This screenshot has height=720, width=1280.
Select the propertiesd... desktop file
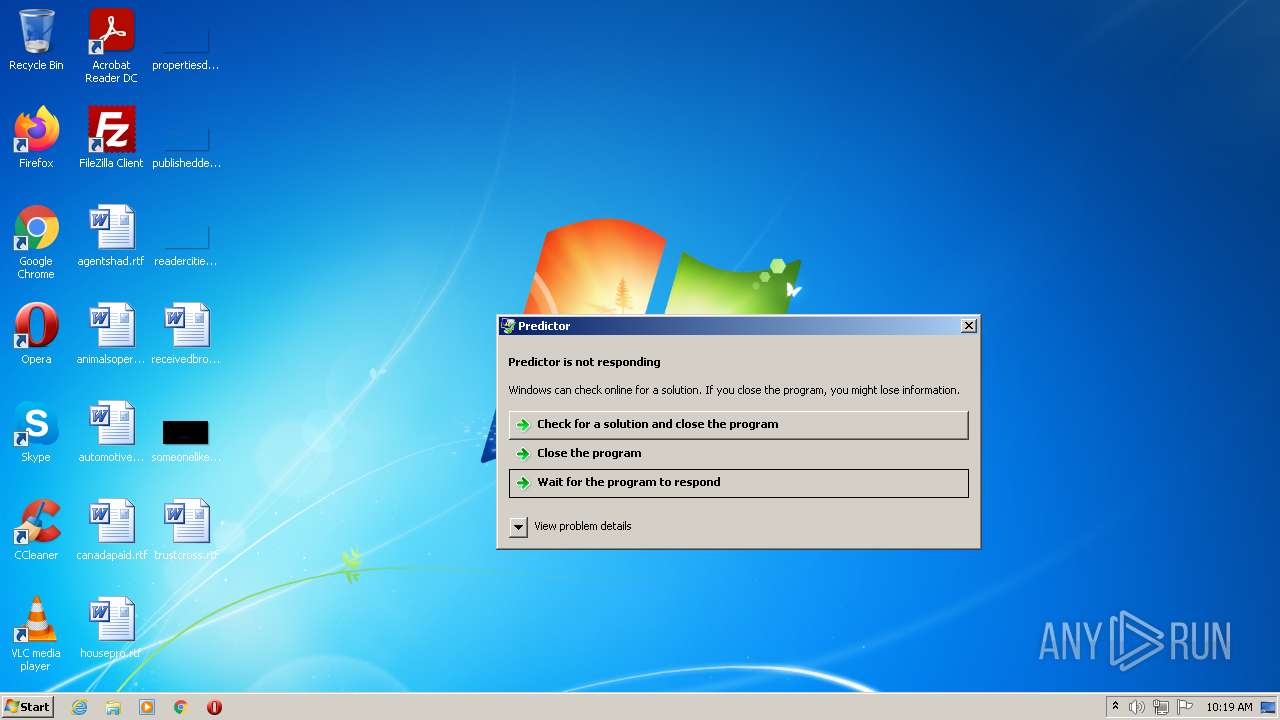pyautogui.click(x=186, y=48)
